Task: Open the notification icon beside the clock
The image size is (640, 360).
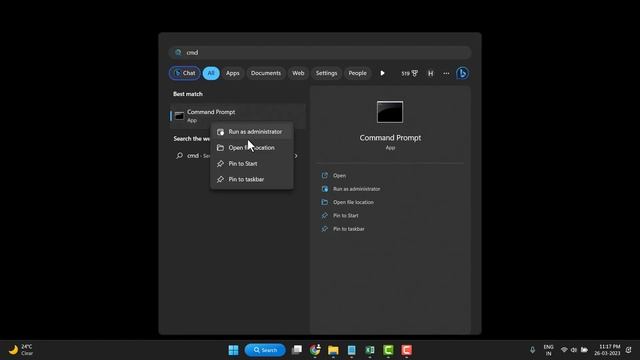Action: pos(629,350)
